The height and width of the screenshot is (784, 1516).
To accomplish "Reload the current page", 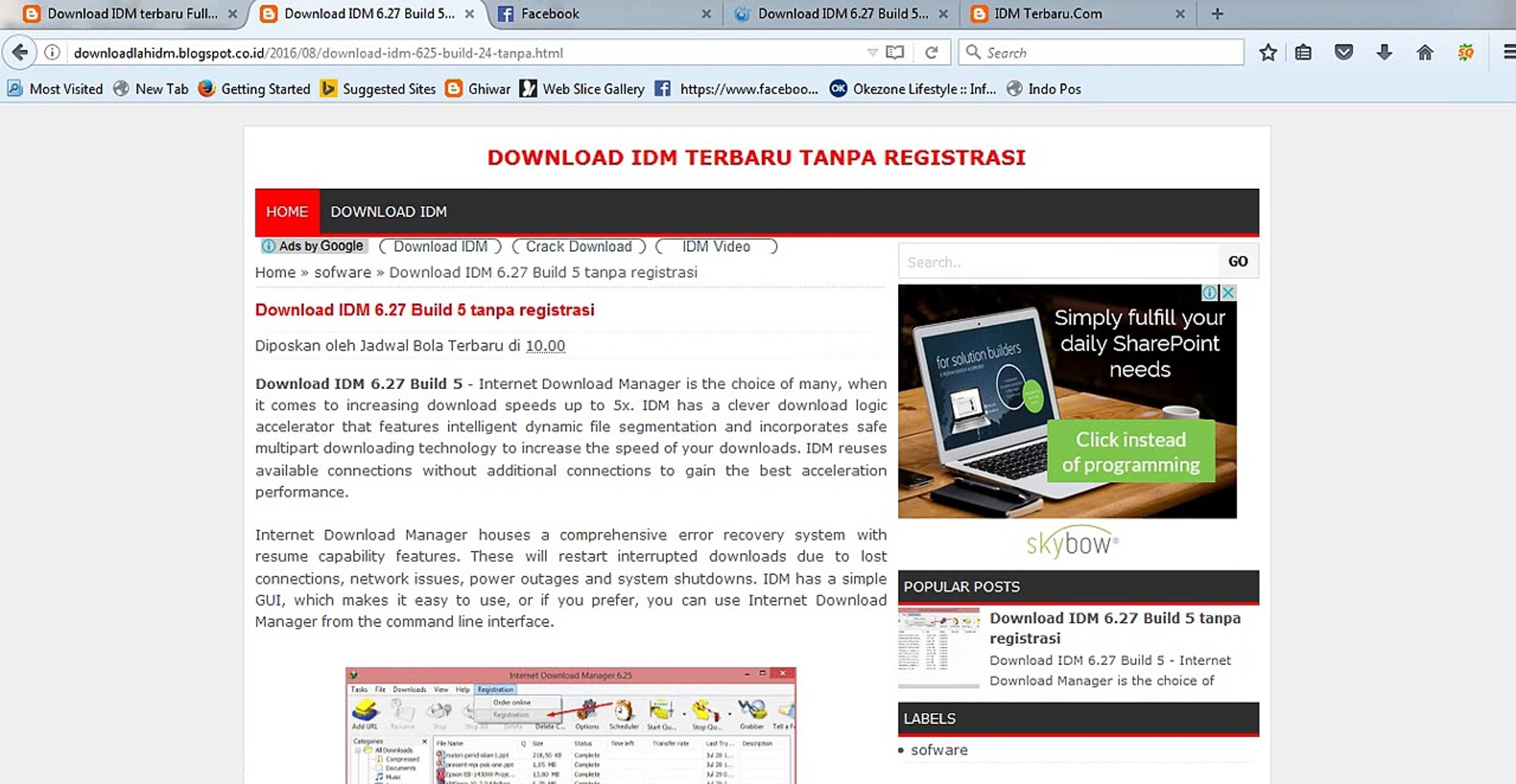I will pos(932,52).
